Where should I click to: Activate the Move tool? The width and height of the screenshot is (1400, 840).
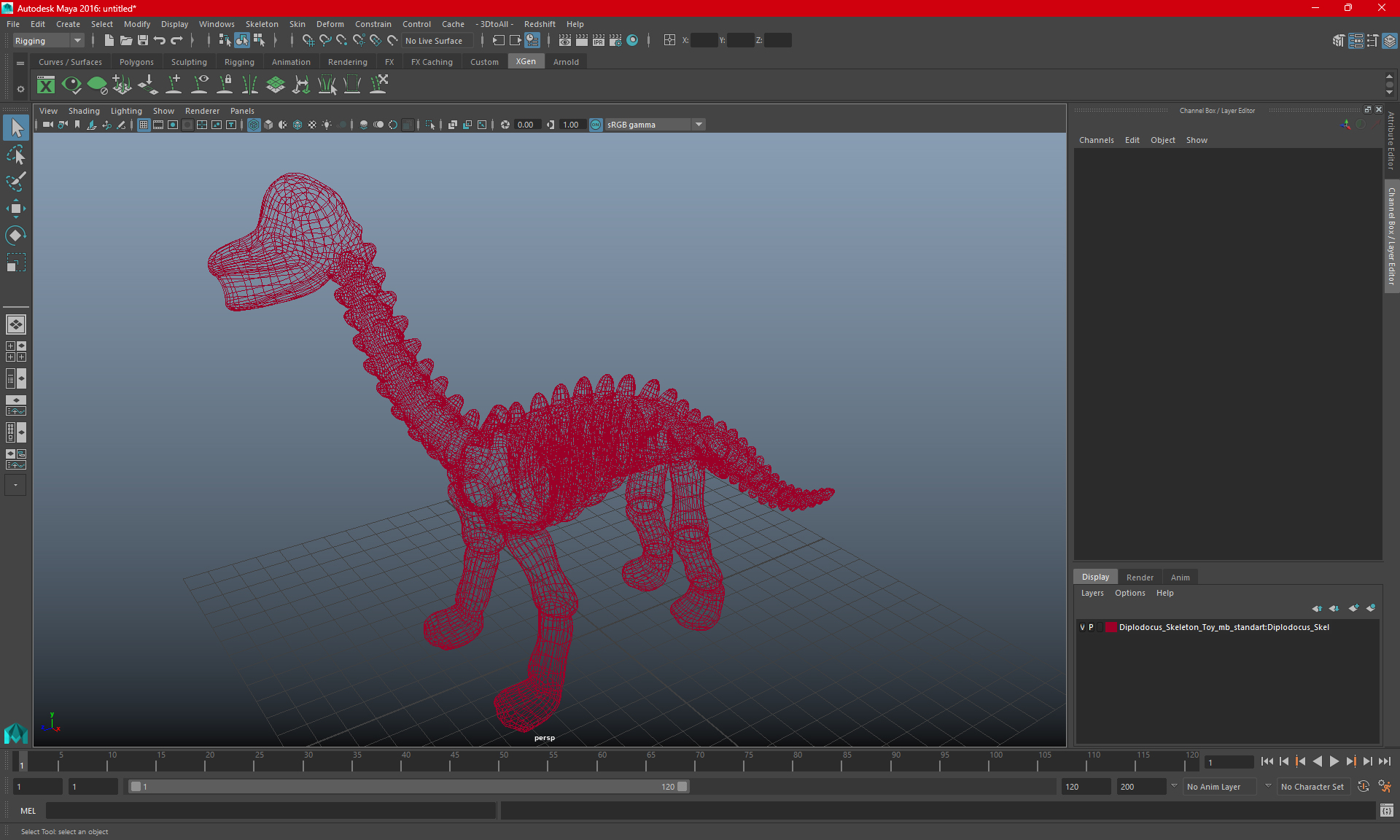pyautogui.click(x=16, y=209)
